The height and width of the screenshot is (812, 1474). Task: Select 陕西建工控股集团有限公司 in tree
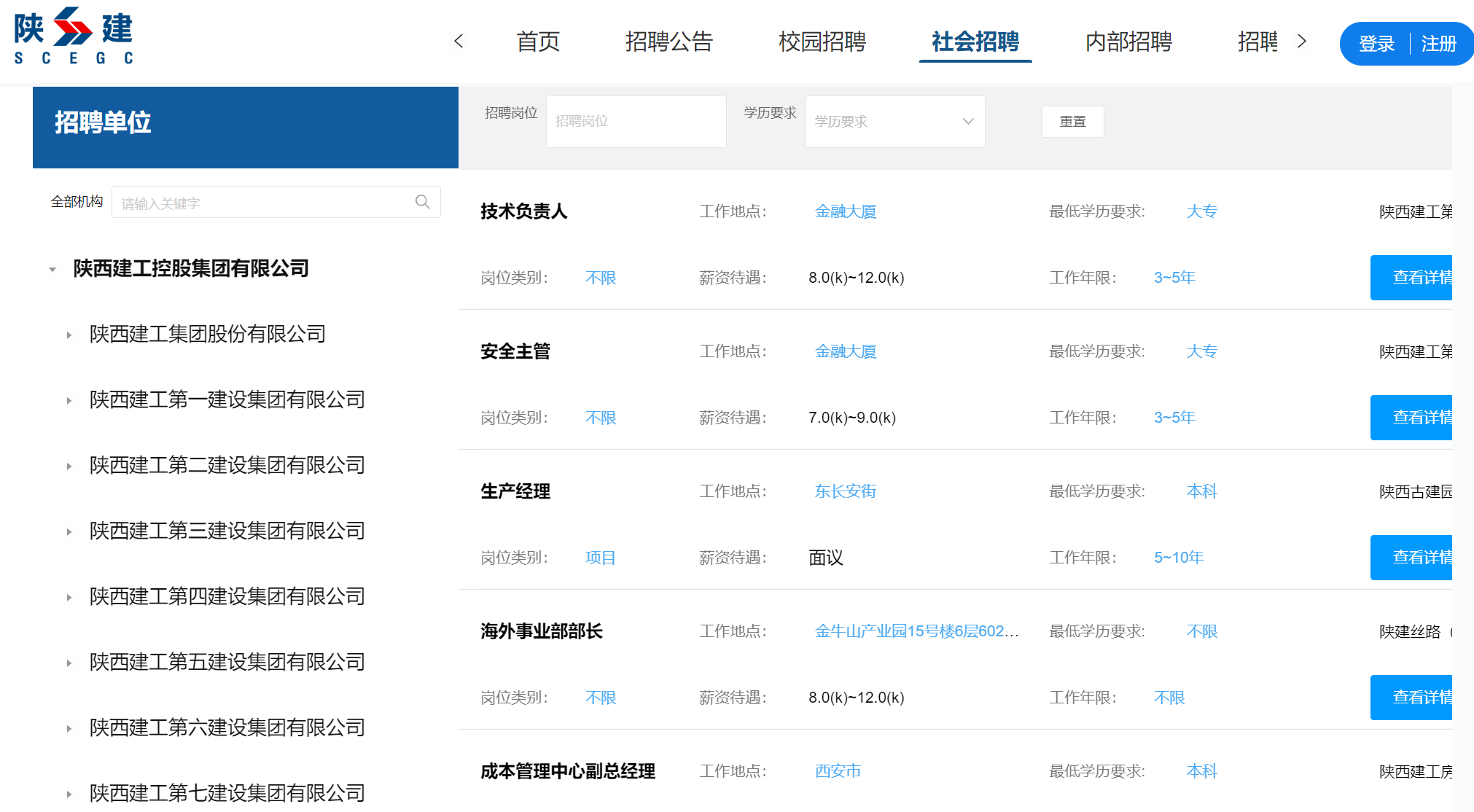click(191, 268)
